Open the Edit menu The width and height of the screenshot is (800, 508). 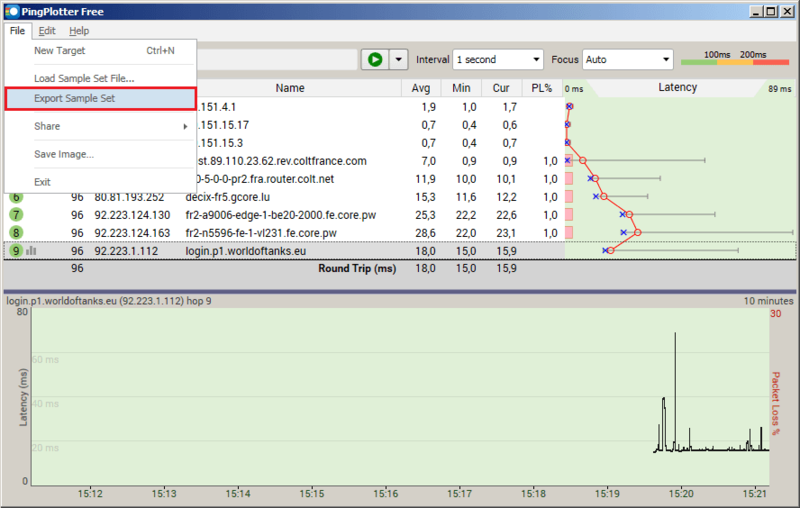coord(47,31)
